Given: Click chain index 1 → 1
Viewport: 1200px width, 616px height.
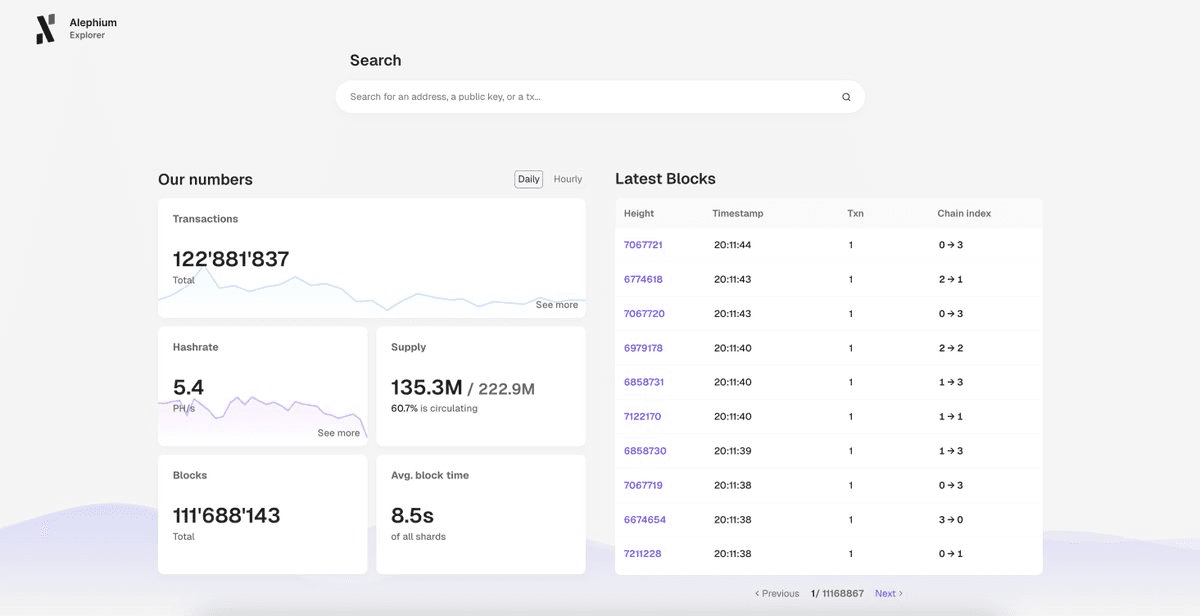Looking at the screenshot, I should pyautogui.click(x=951, y=416).
